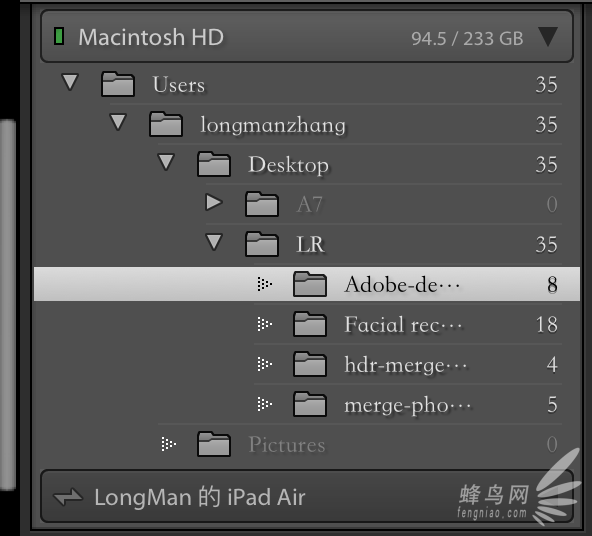Open the LongMan iPad Air device header
The image size is (592, 536).
tap(307, 496)
